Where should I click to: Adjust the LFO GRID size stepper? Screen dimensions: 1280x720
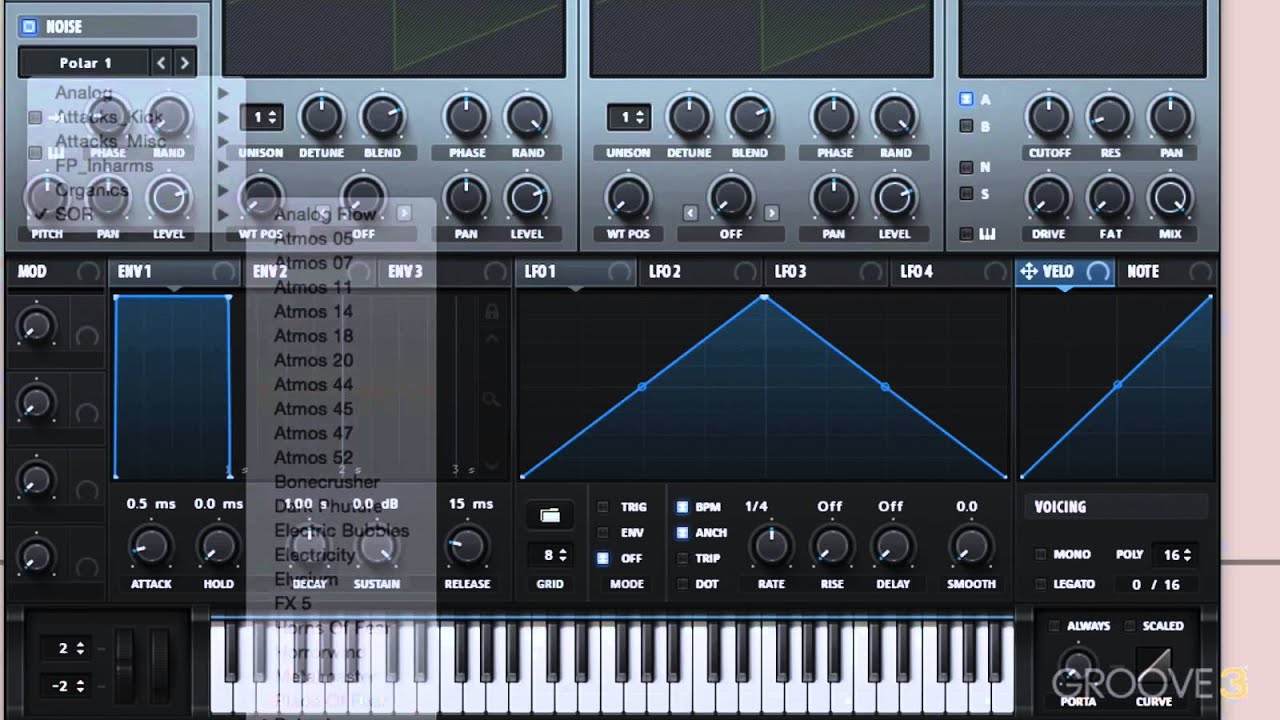(550, 555)
